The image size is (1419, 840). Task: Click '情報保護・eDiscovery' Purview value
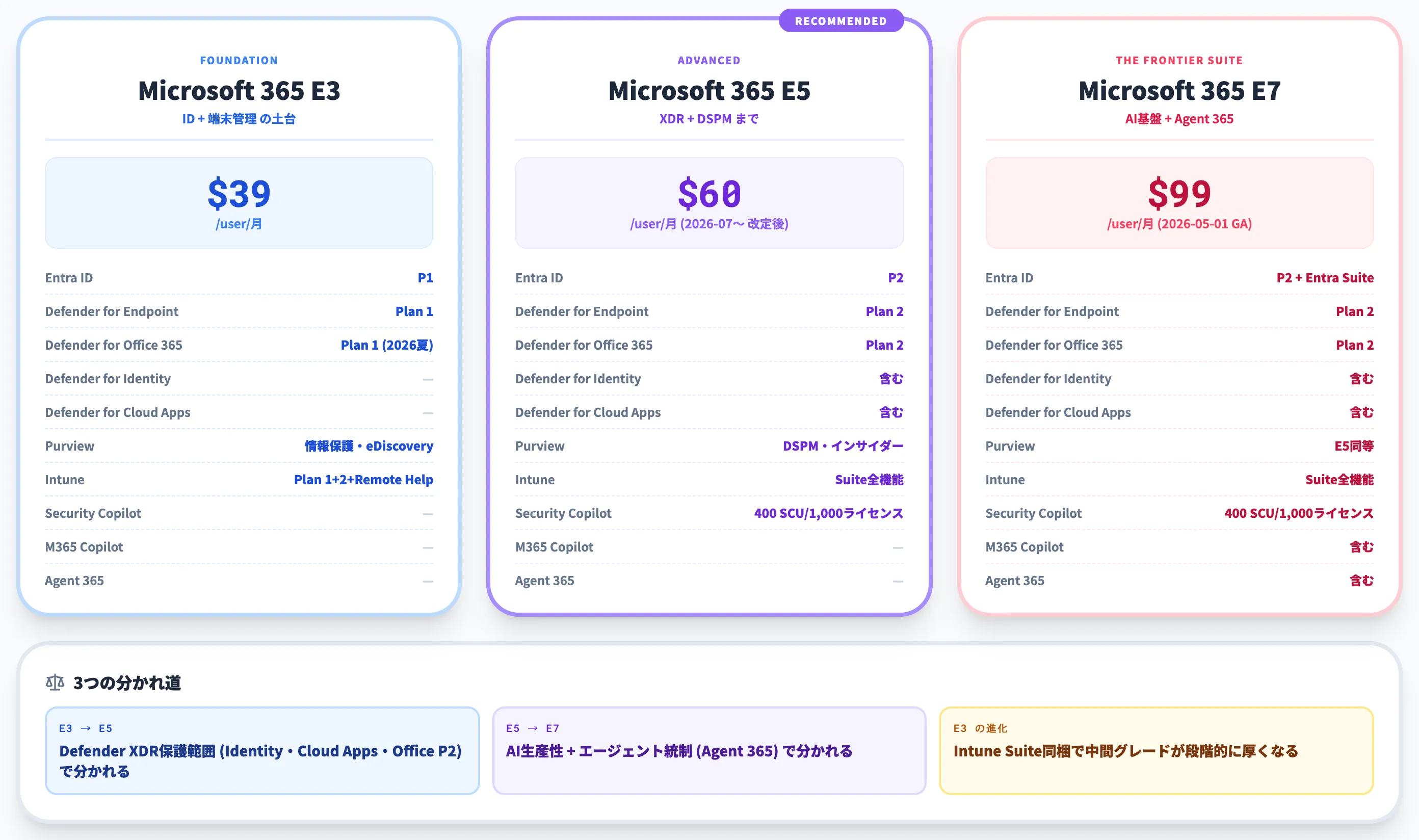tap(369, 446)
